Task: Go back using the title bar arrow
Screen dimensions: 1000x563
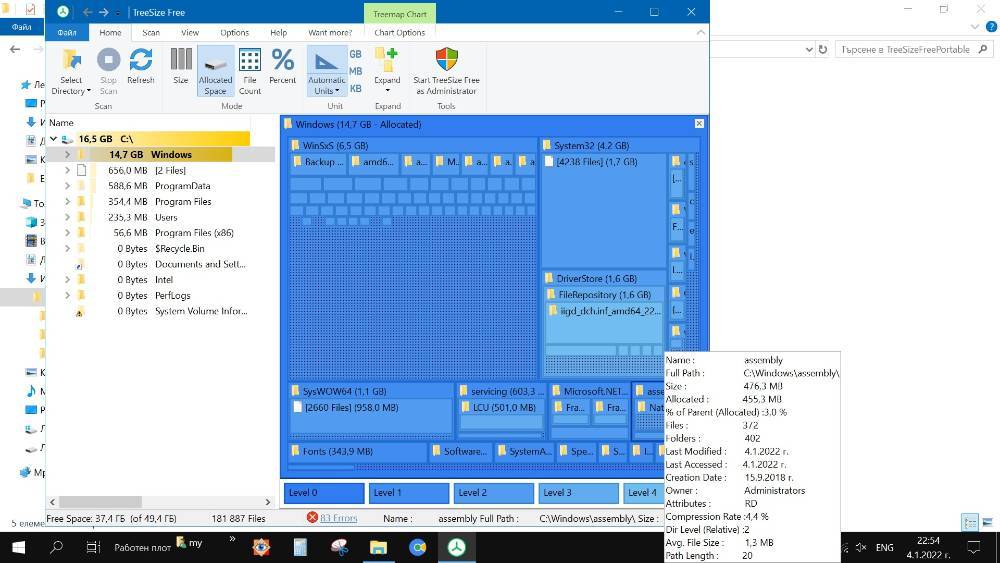Action: [x=88, y=12]
